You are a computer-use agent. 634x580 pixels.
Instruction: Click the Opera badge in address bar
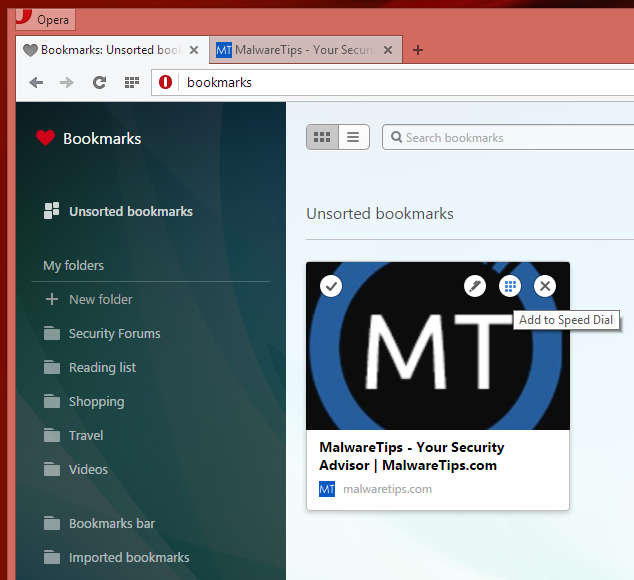point(165,82)
